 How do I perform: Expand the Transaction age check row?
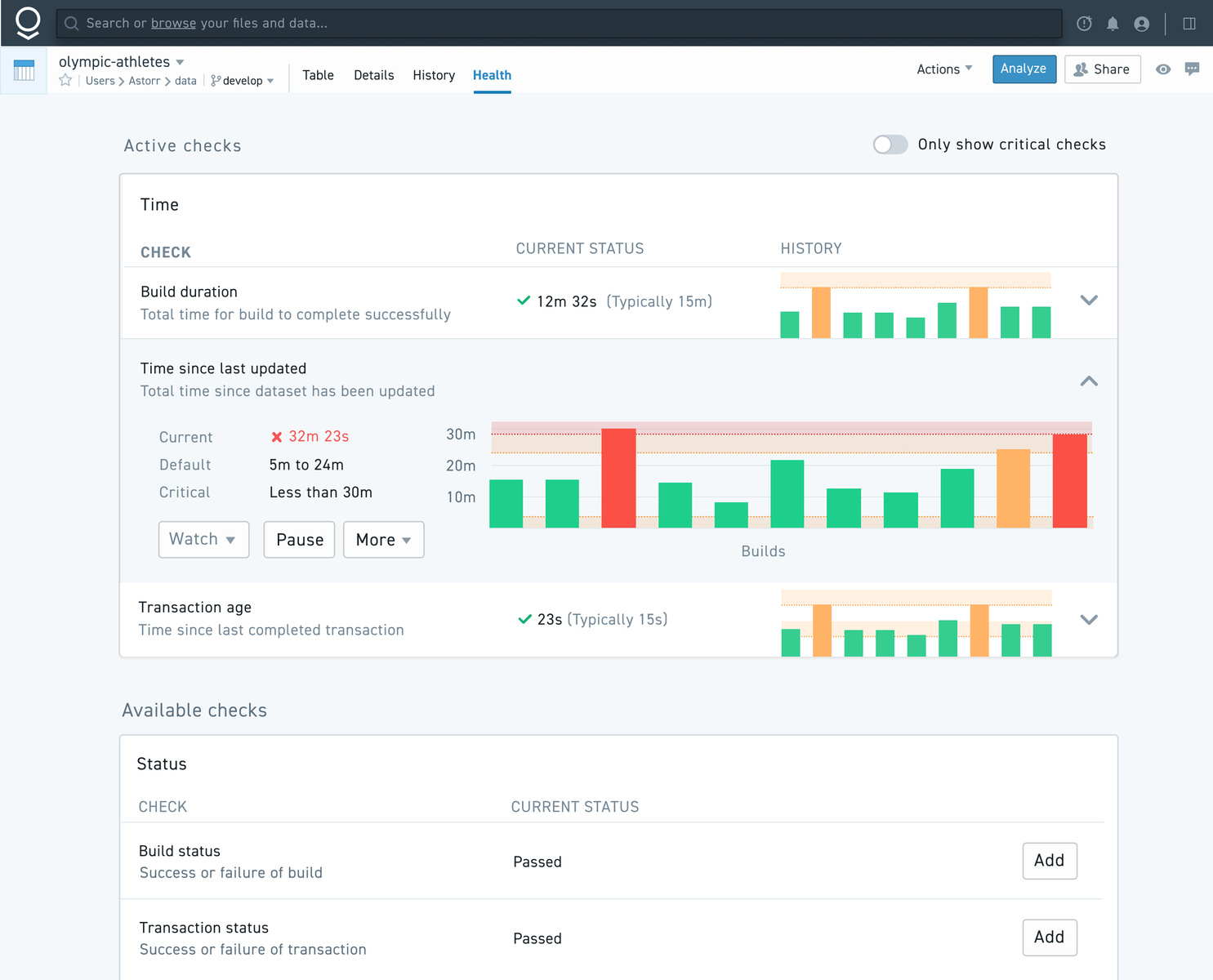[x=1089, y=619]
